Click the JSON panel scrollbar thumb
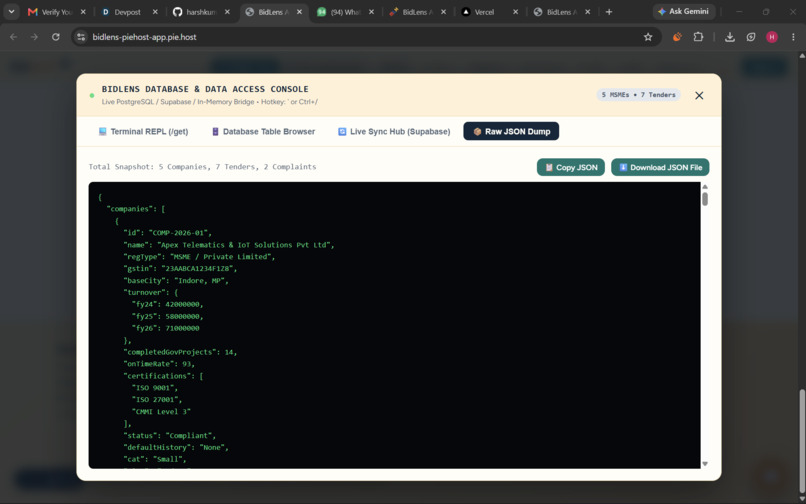The image size is (806, 504). [705, 199]
